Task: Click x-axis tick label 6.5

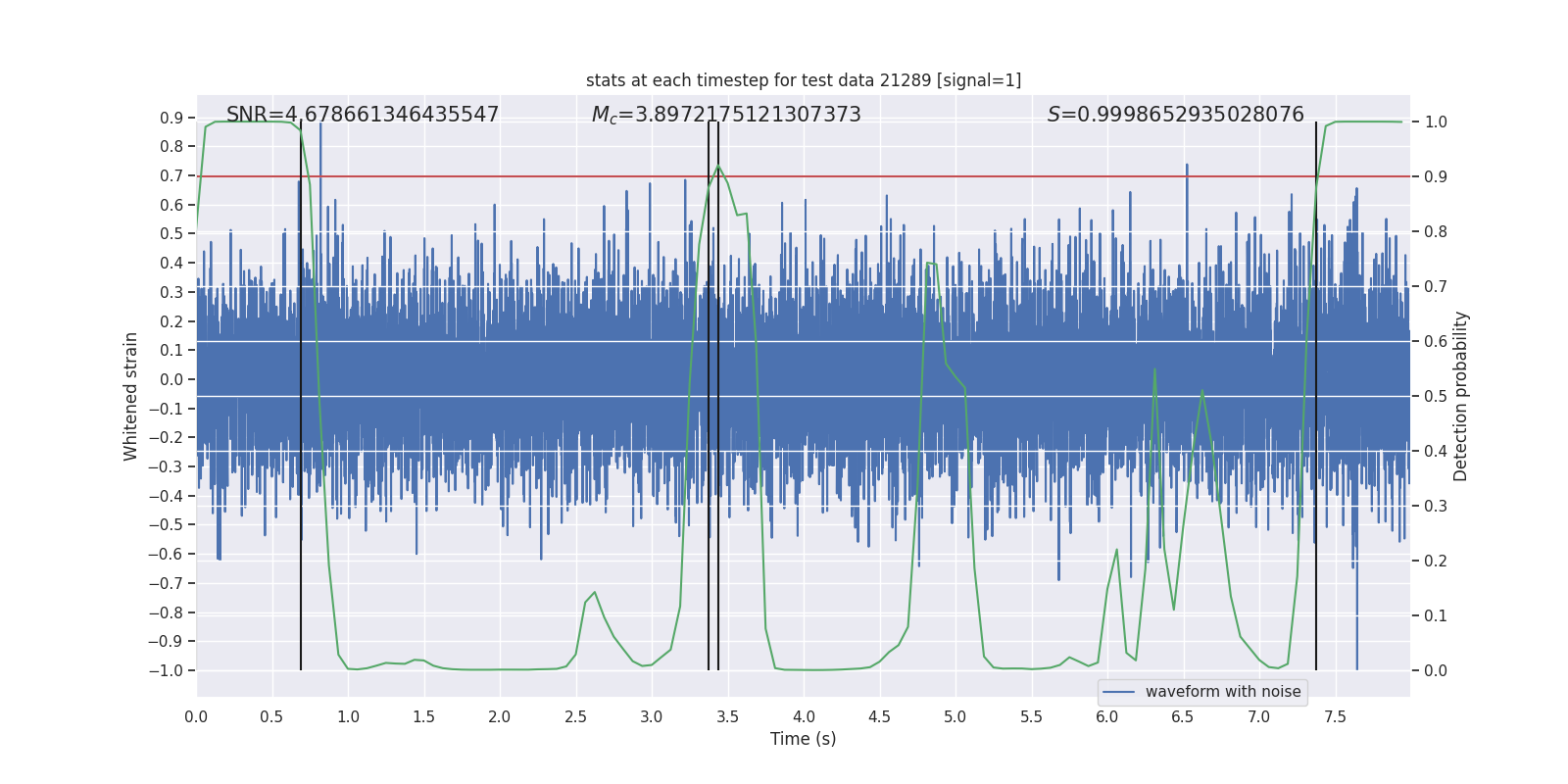Action: click(1183, 717)
